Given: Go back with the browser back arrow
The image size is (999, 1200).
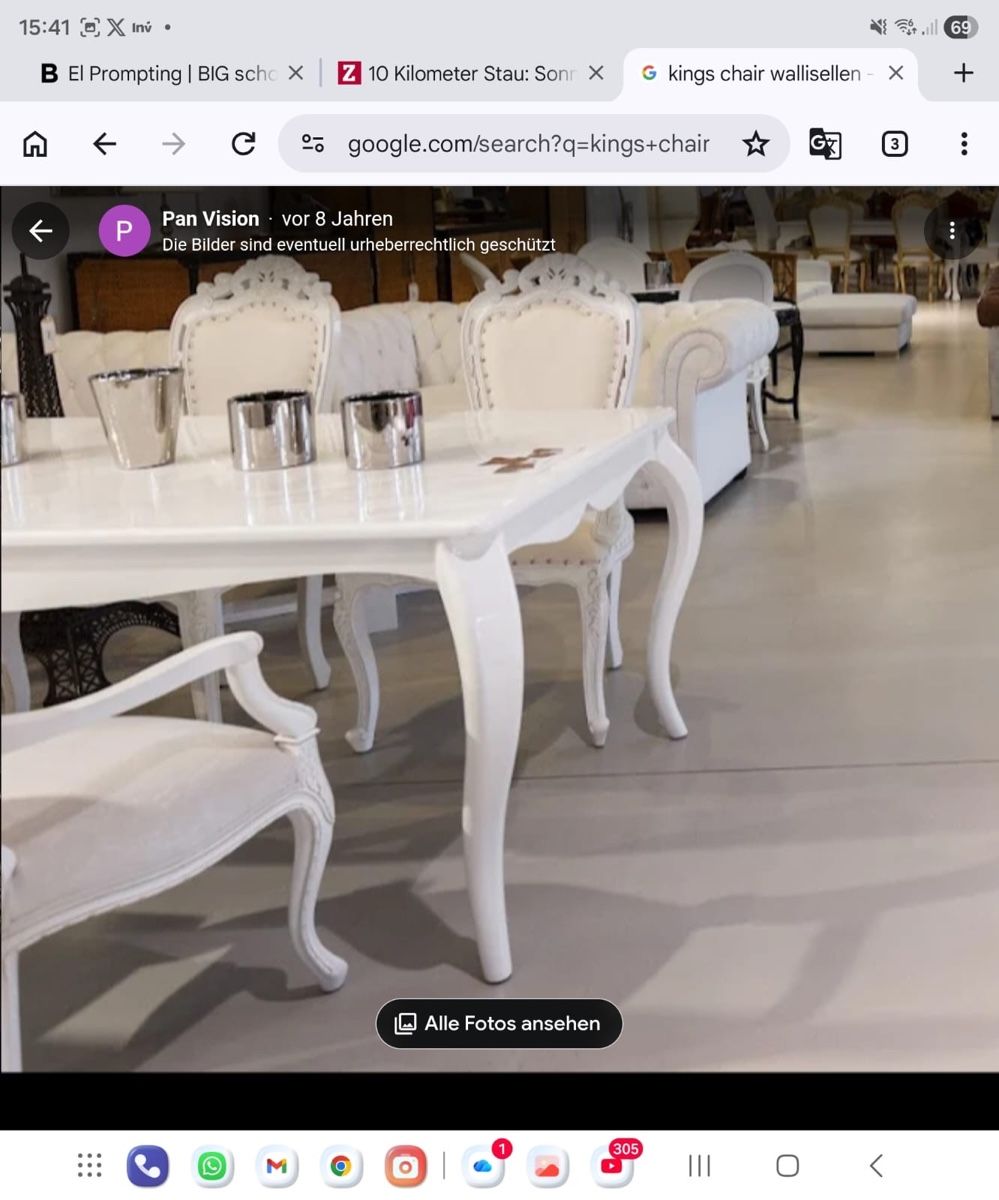Looking at the screenshot, I should [x=104, y=144].
